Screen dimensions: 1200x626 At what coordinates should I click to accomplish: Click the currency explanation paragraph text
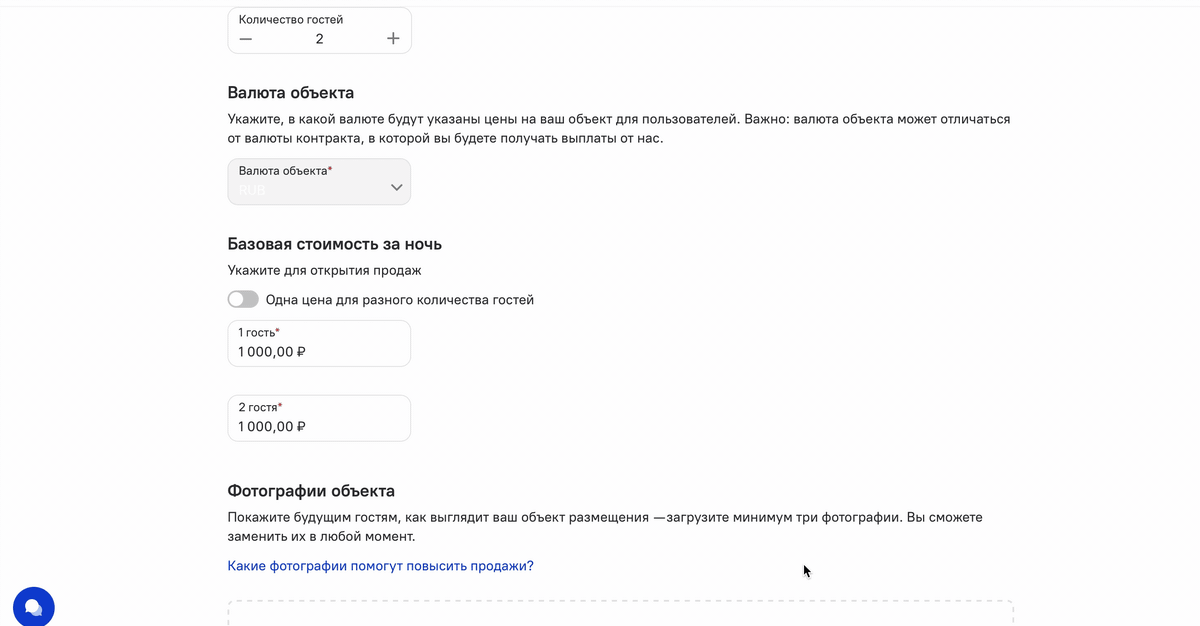(x=619, y=128)
